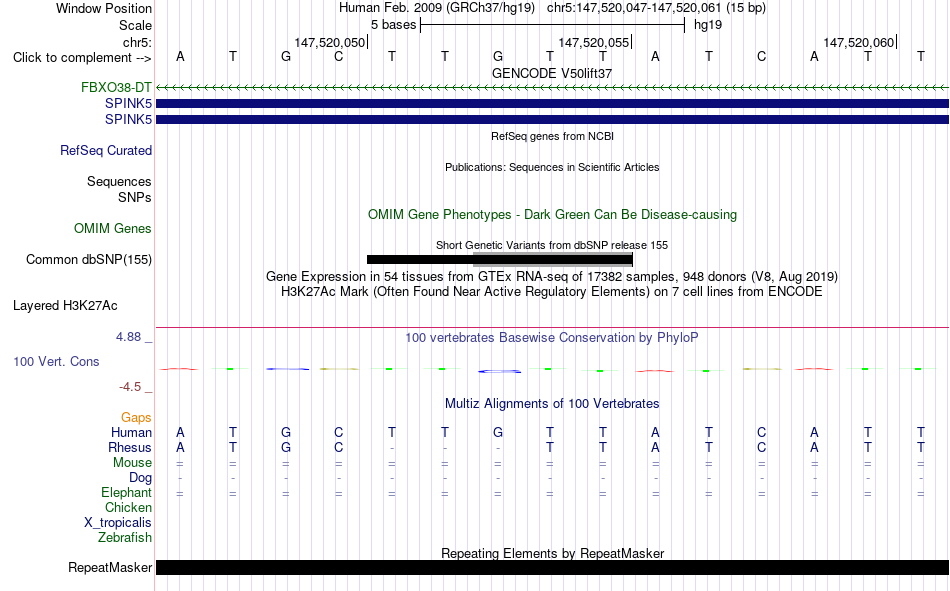Click the Human alignment row label
The height and width of the screenshot is (591, 950).
pos(131,432)
